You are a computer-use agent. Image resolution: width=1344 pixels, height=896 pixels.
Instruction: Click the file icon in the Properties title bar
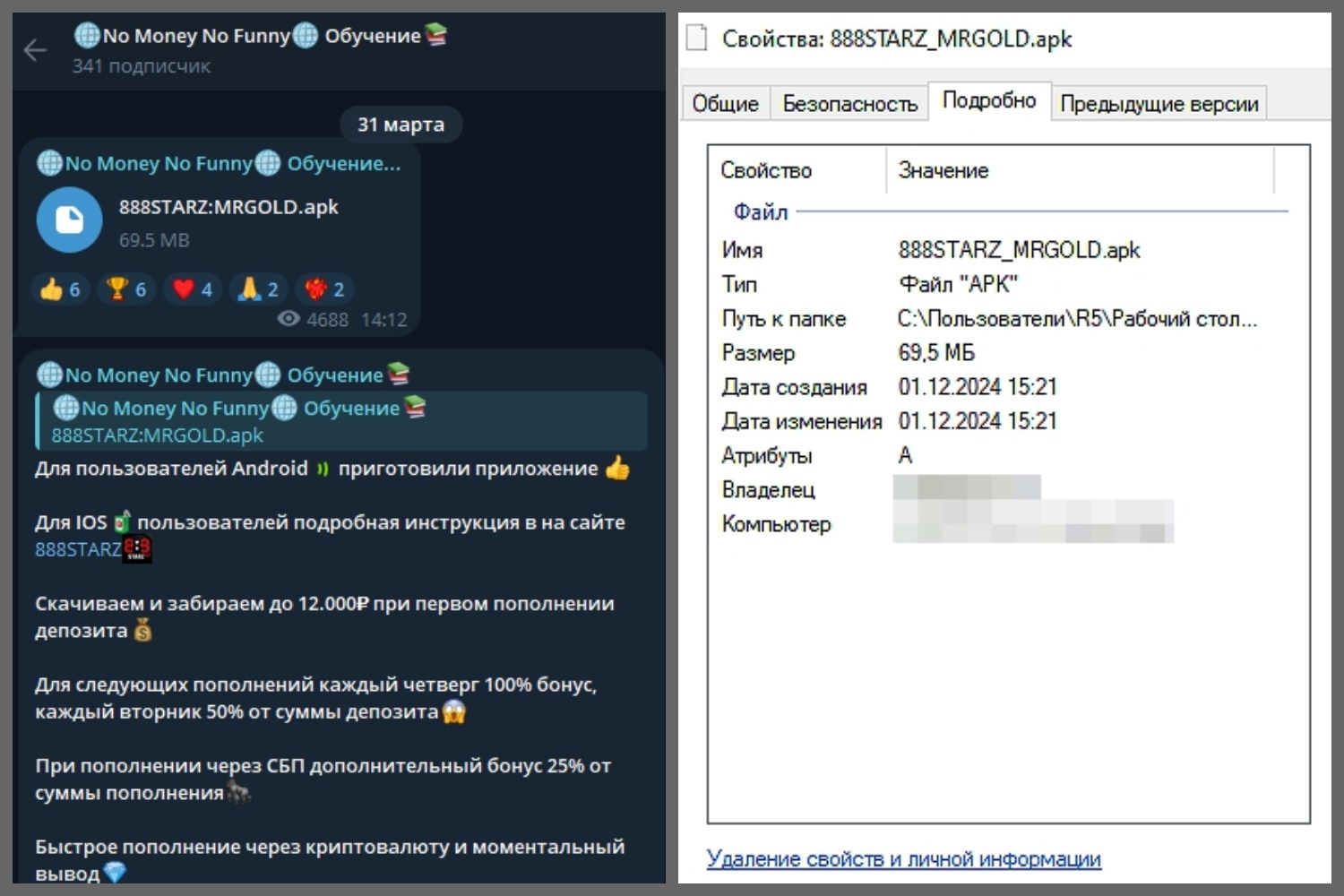tap(696, 39)
